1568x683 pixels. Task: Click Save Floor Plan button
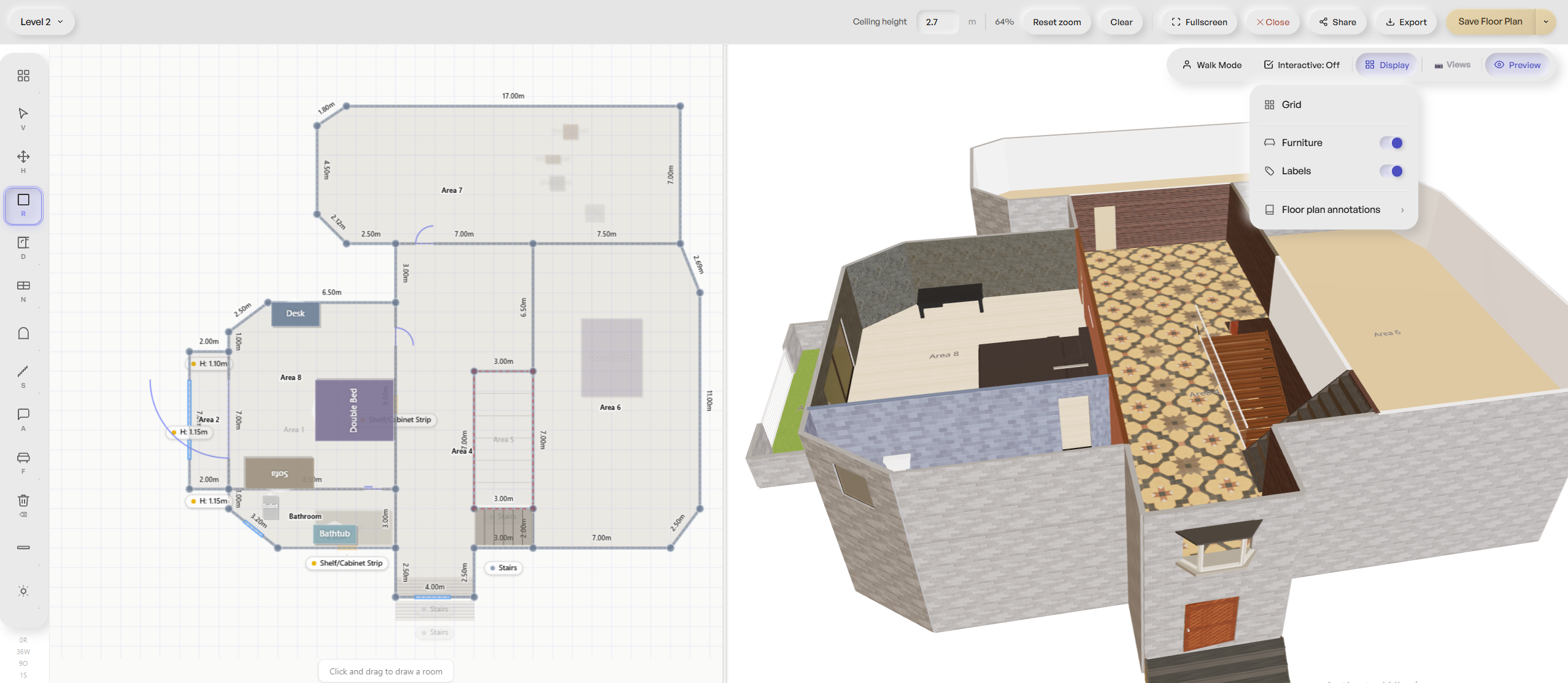click(1490, 21)
